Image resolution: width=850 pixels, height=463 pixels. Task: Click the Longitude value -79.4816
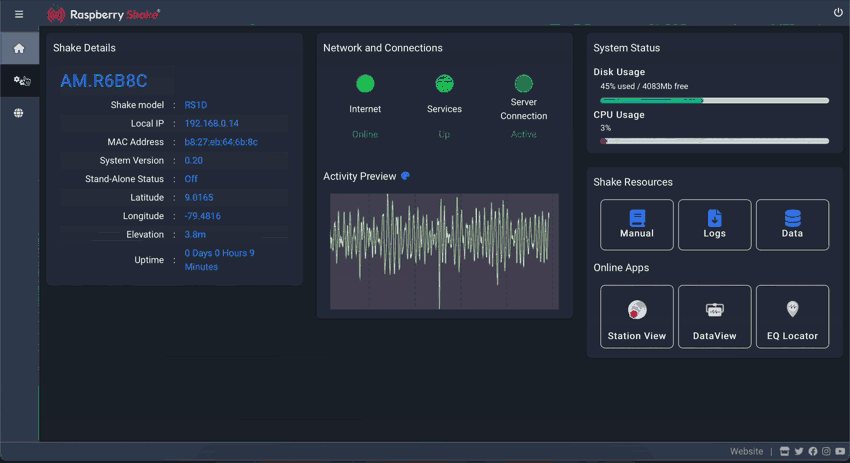[x=202, y=216]
